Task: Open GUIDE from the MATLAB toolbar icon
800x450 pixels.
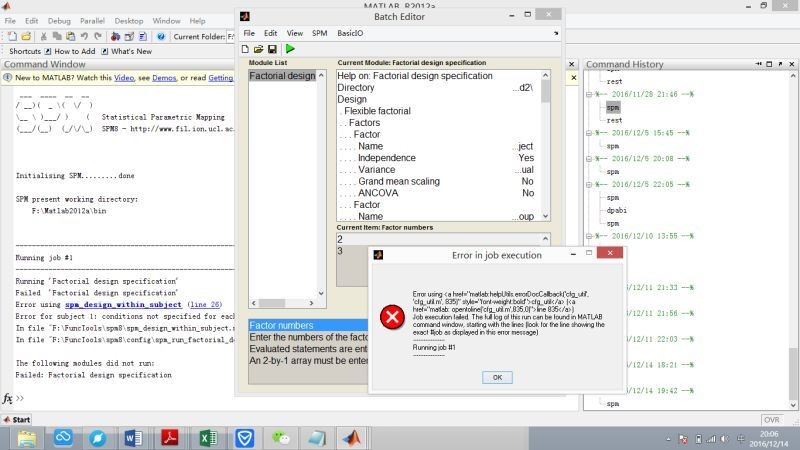Action: 129,36
